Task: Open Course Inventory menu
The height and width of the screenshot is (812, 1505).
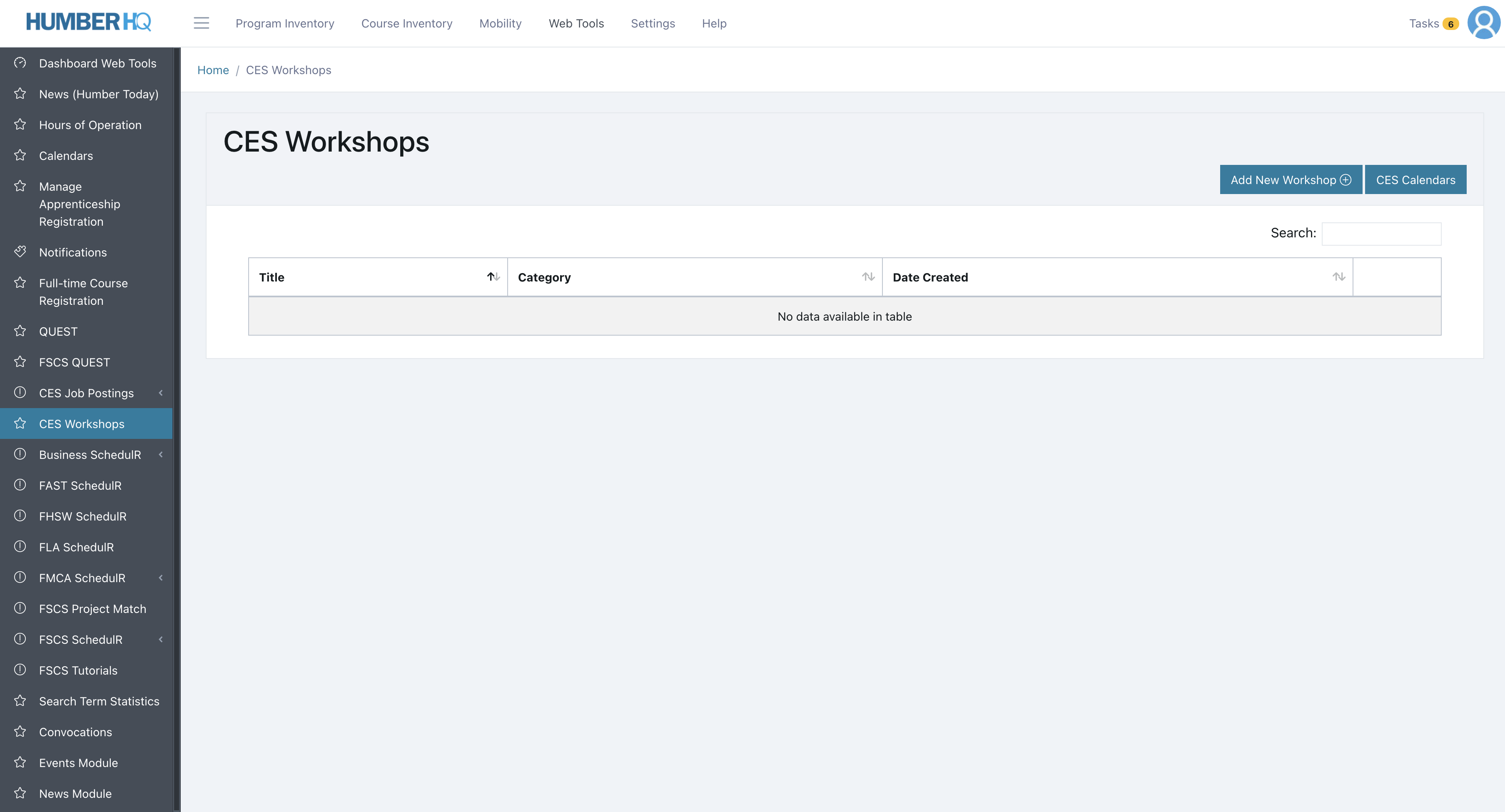Action: [x=406, y=23]
